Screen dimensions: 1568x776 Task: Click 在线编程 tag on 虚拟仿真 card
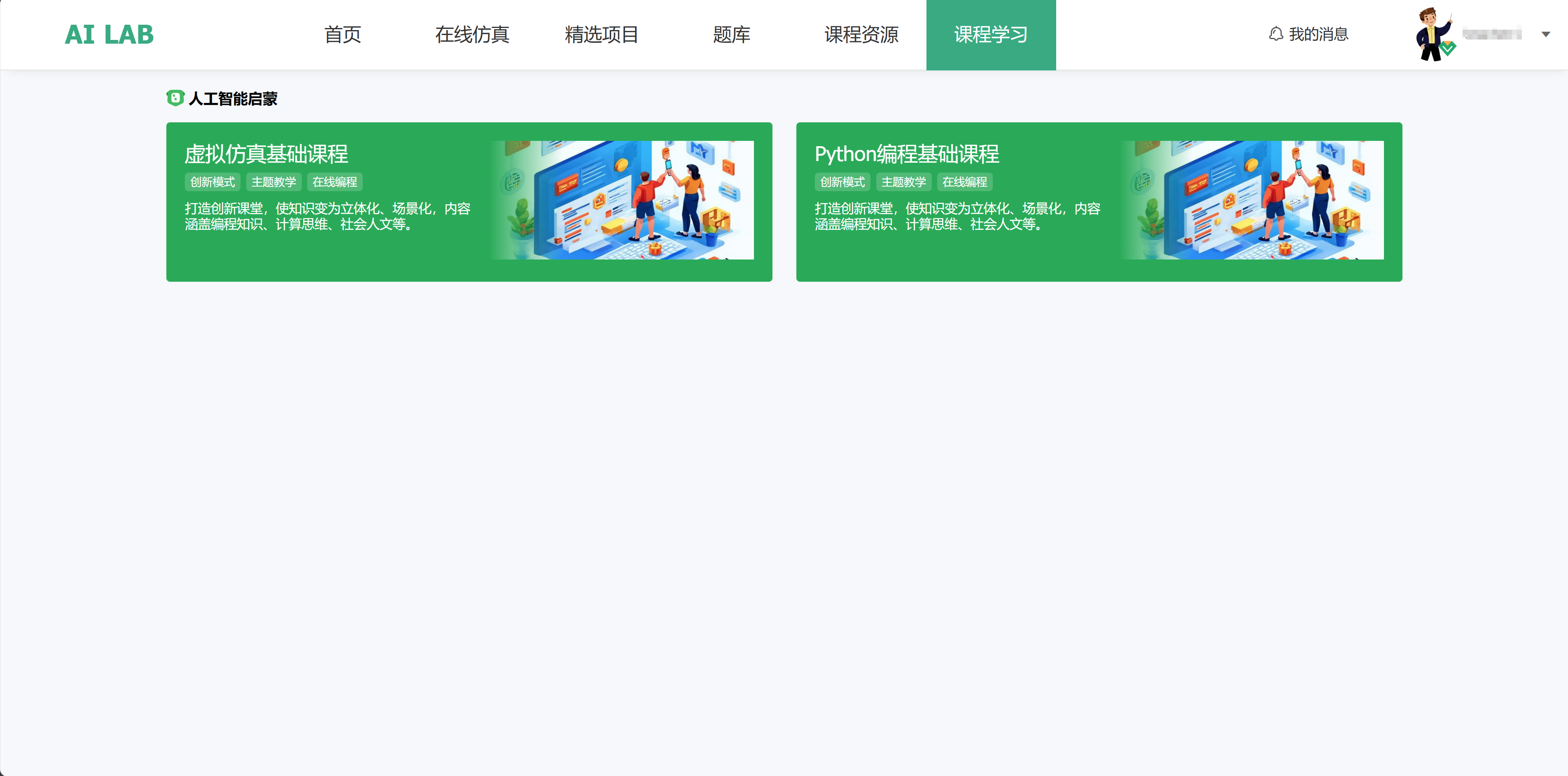click(x=335, y=182)
